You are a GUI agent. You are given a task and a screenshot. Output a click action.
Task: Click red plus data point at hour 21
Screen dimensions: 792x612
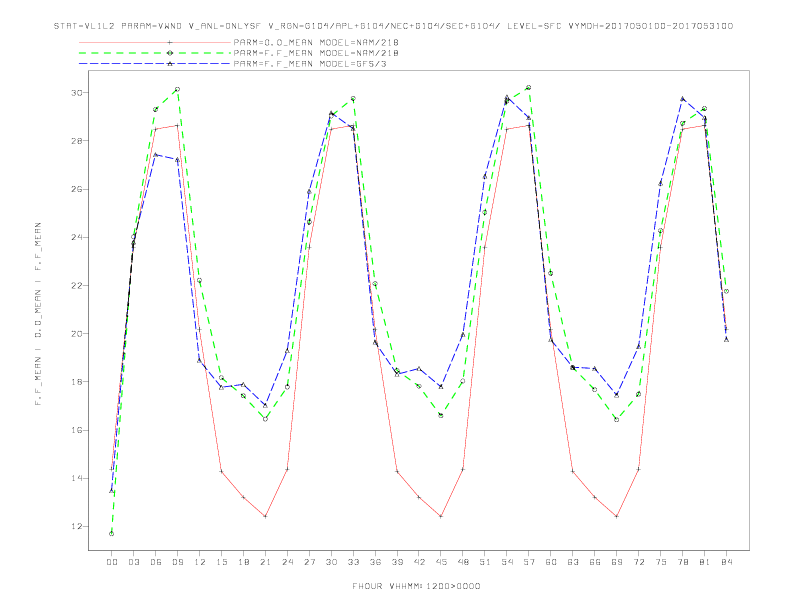[x=265, y=517]
